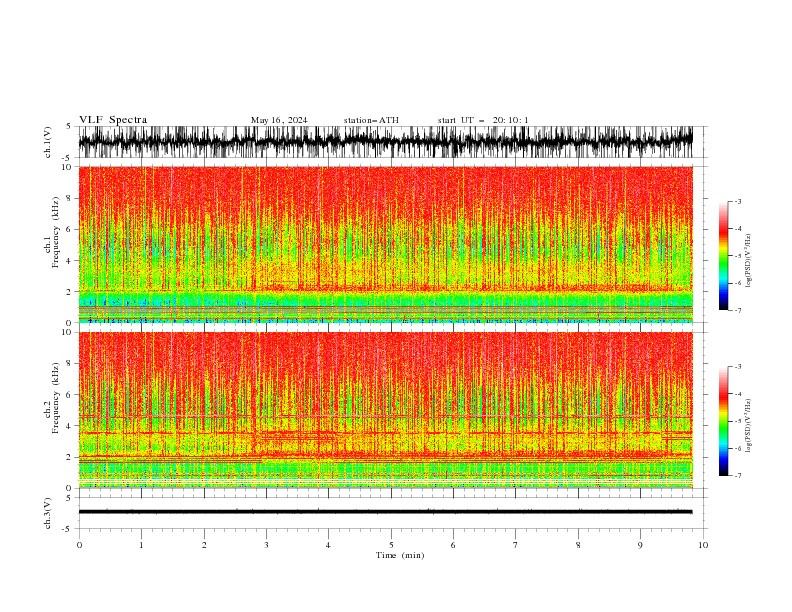Click time axis tick label "10"
The height and width of the screenshot is (612, 792).
point(703,545)
